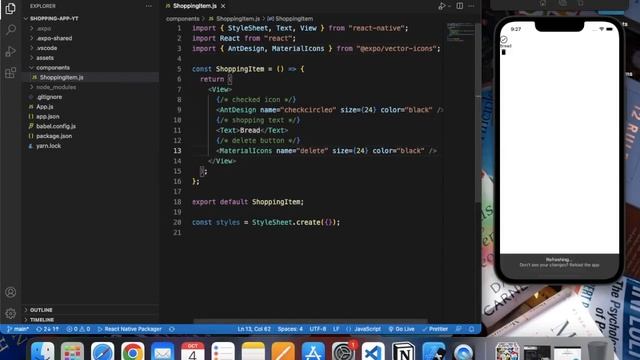Screen dimensions: 640x360
Task: Click Ln 13, Col 62 cursor position
Action: point(254,329)
